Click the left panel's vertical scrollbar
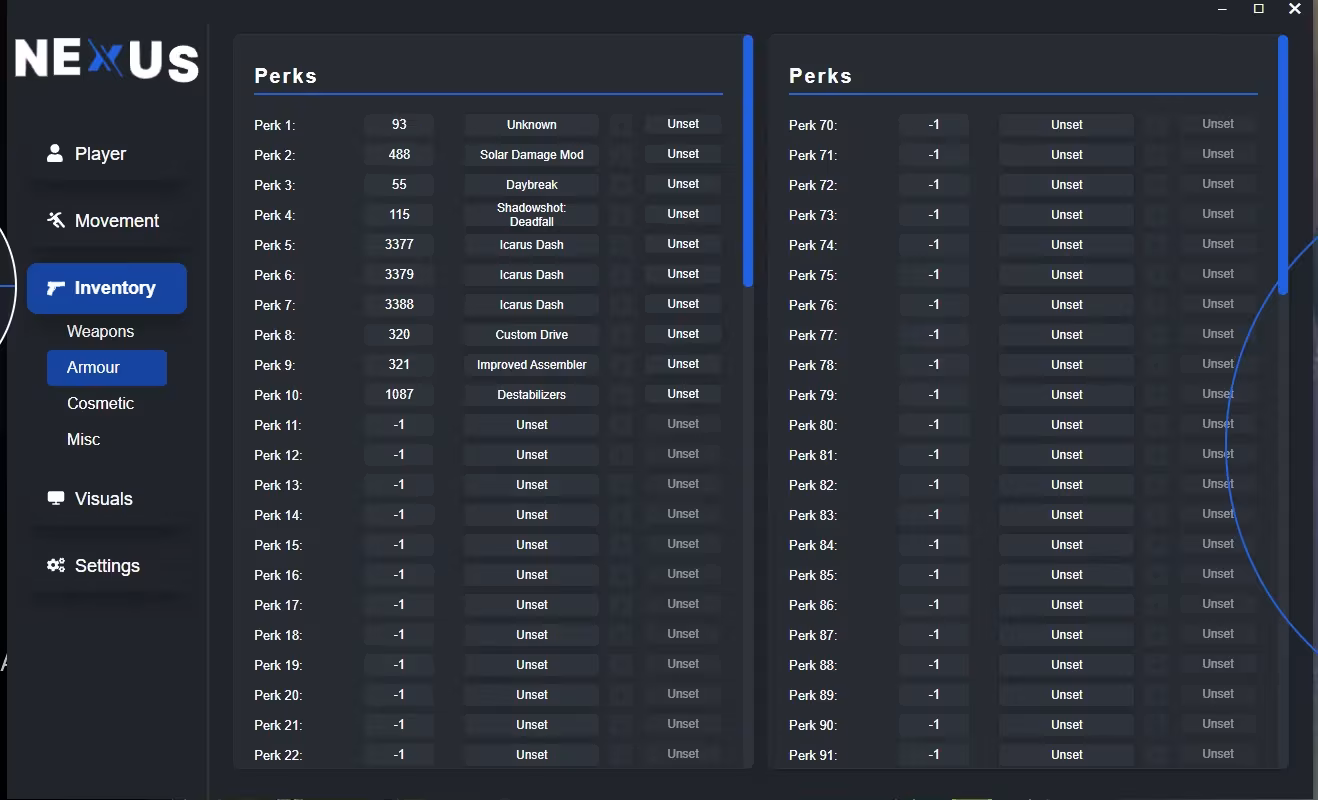This screenshot has height=800, width=1318. point(748,161)
